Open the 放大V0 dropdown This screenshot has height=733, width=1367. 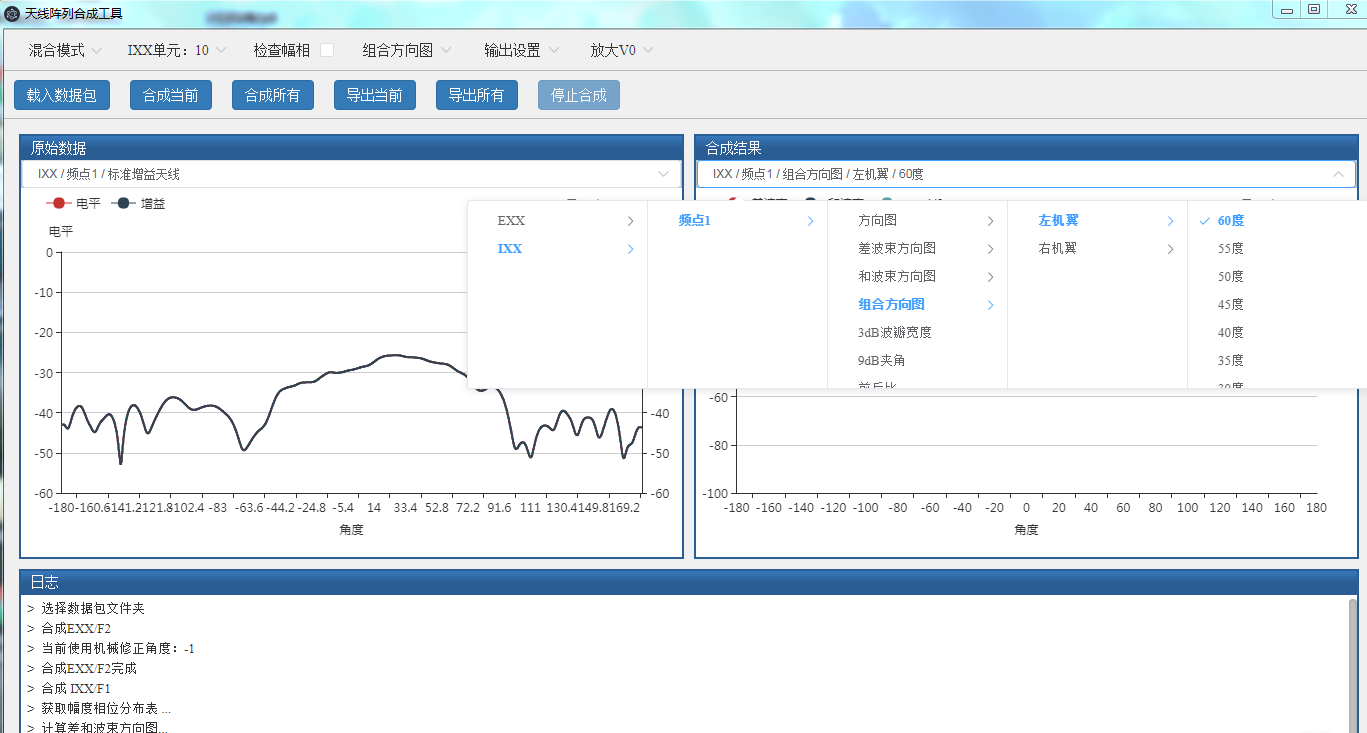[622, 50]
